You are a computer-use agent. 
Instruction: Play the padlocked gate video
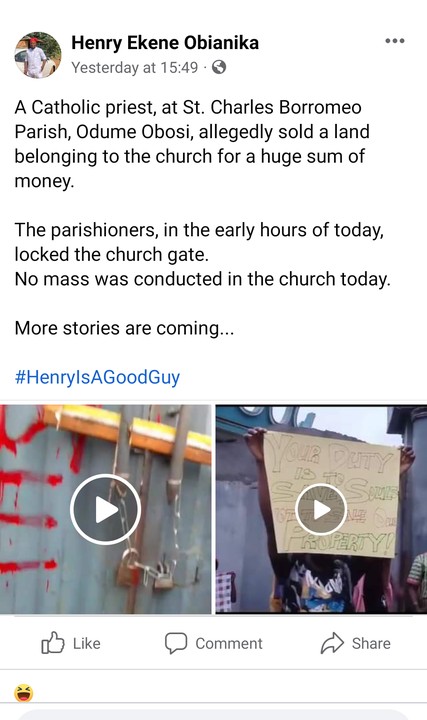(x=106, y=509)
